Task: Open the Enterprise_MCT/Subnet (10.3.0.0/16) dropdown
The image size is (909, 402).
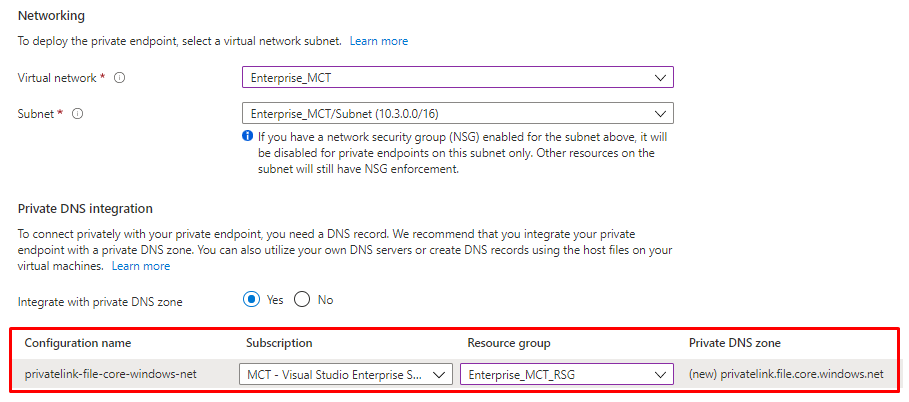Action: pos(450,114)
